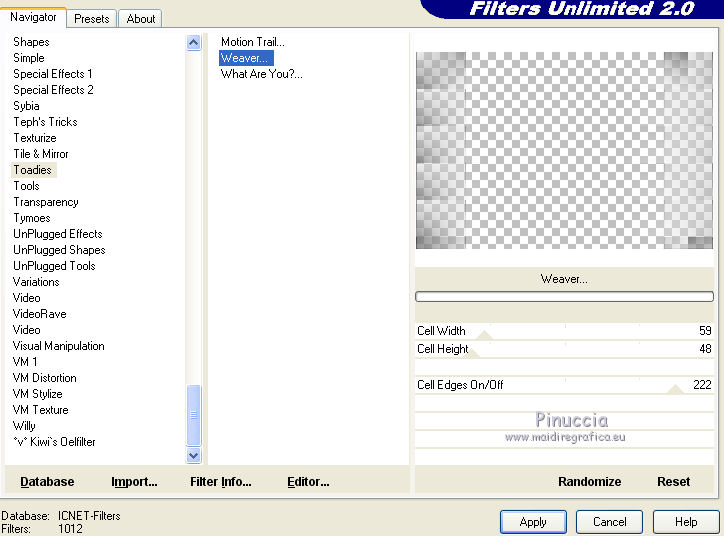Select the Transparency category
This screenshot has width=724, height=536.
pos(46,202)
